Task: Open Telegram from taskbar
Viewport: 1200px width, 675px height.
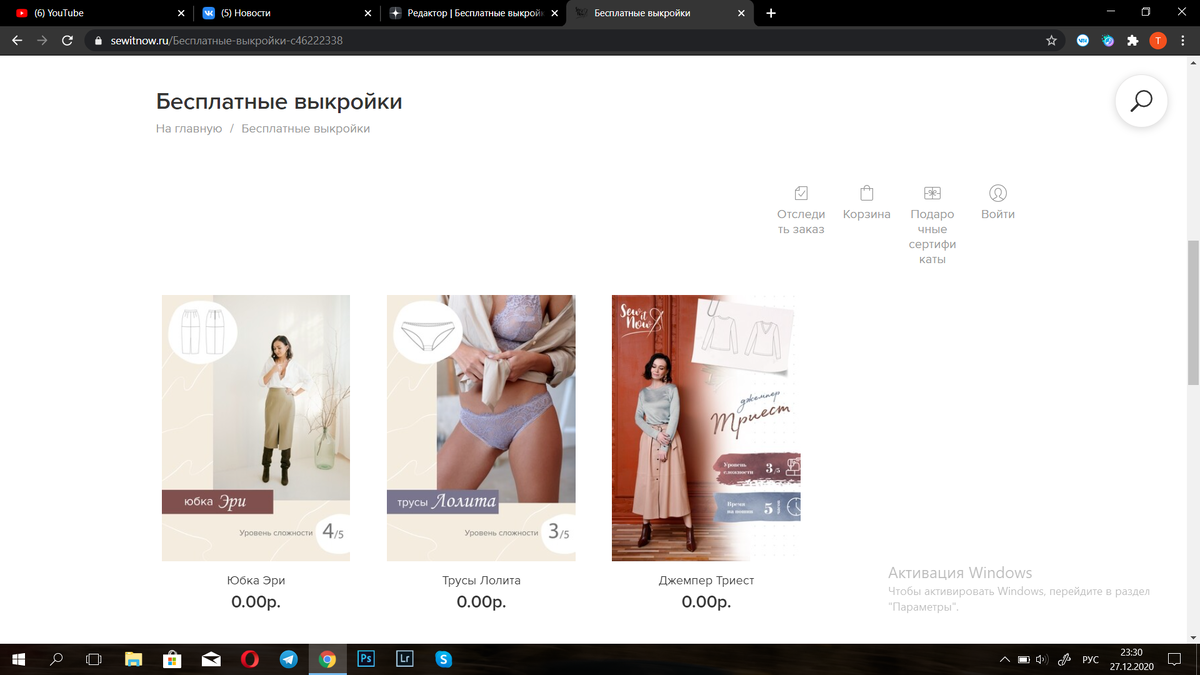Action: pos(288,660)
